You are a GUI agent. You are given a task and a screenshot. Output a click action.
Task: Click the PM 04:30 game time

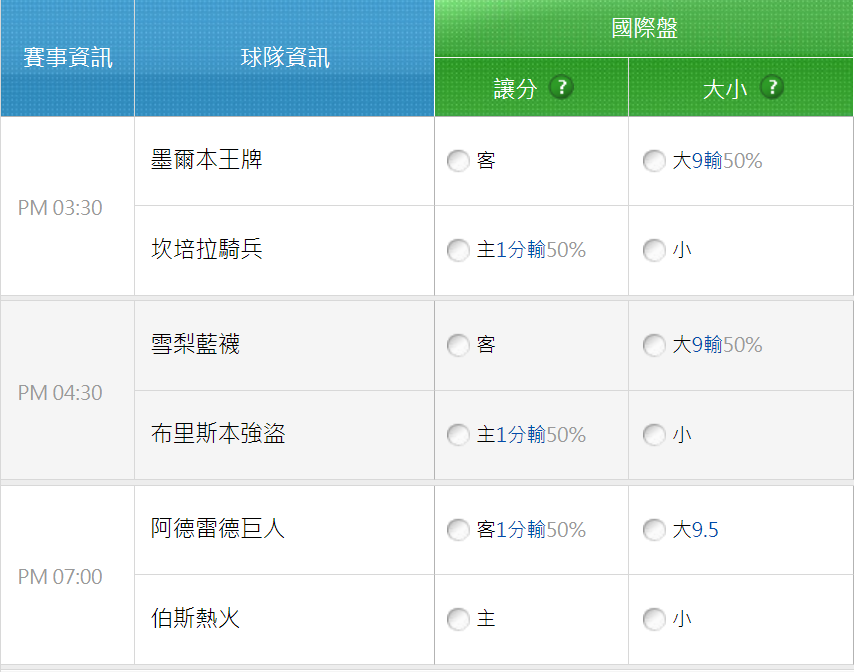point(60,393)
